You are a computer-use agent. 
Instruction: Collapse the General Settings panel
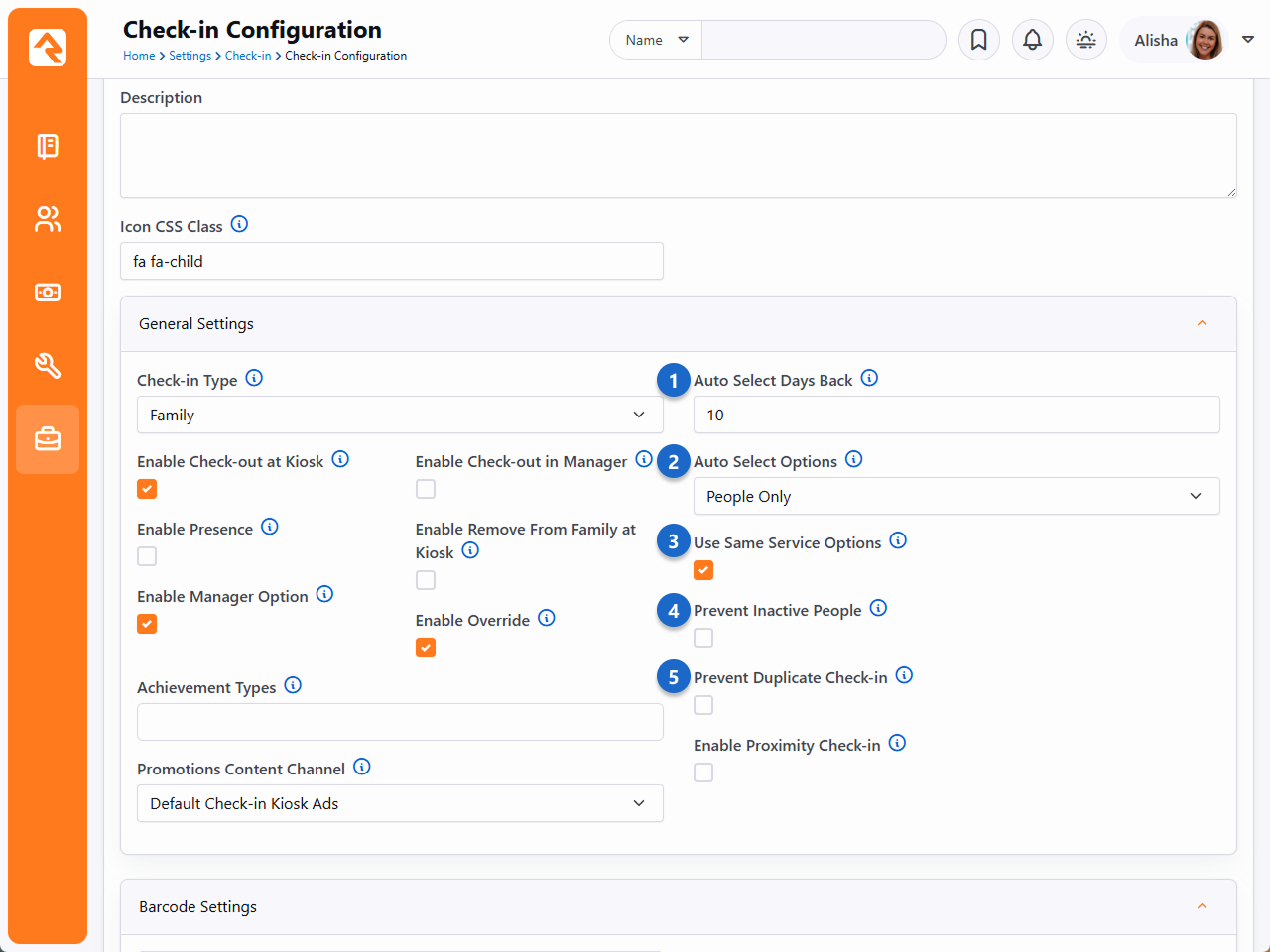pyautogui.click(x=1202, y=323)
